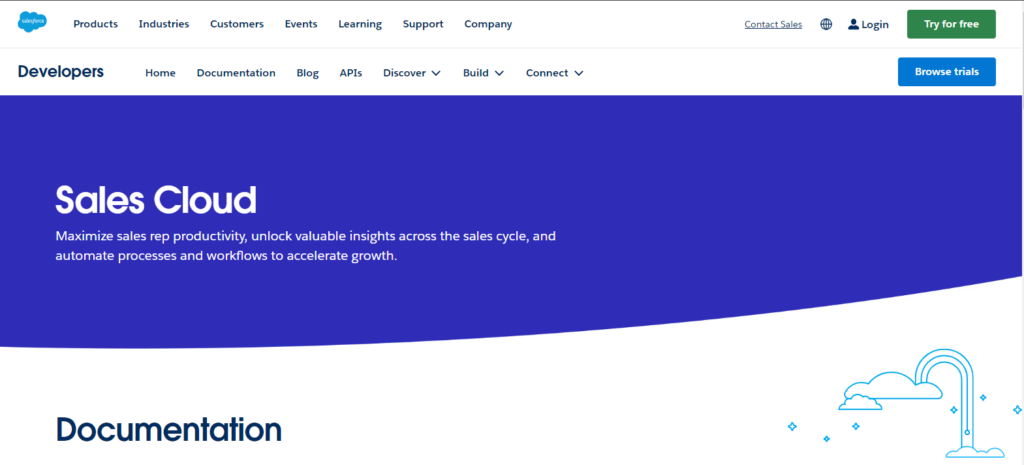Open the Events menu
Viewport: 1024px width, 465px height.
point(301,24)
